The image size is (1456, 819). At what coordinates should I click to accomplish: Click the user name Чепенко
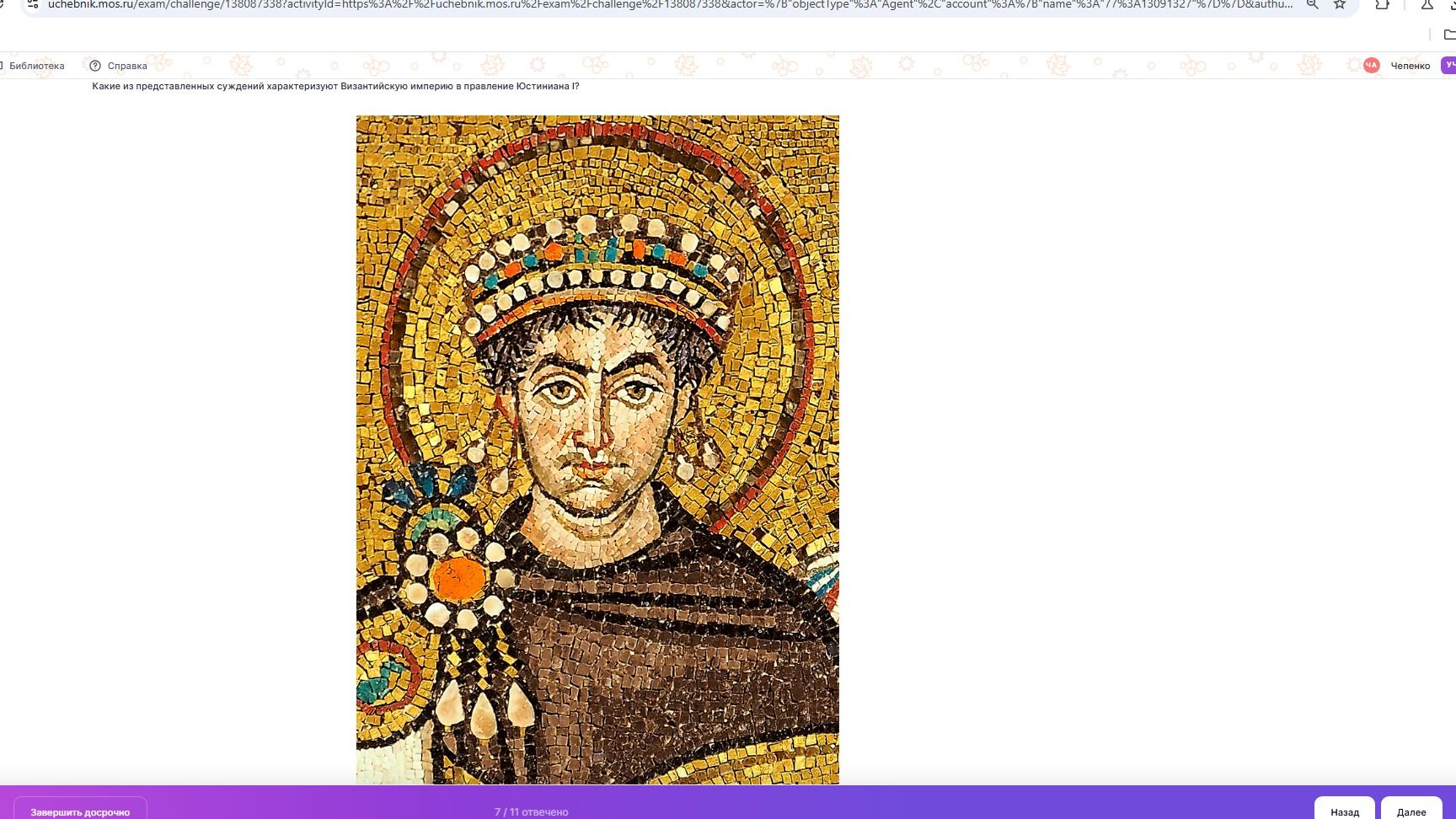tap(1410, 66)
